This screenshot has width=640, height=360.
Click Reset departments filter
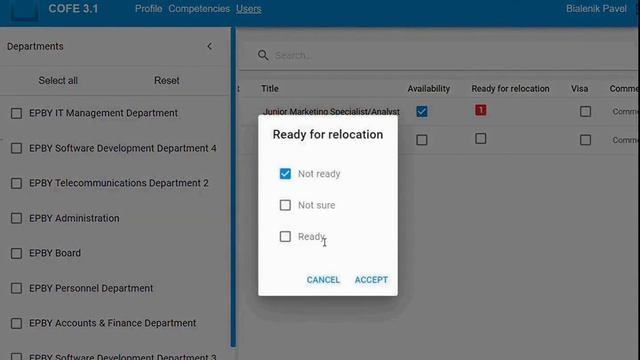point(167,80)
